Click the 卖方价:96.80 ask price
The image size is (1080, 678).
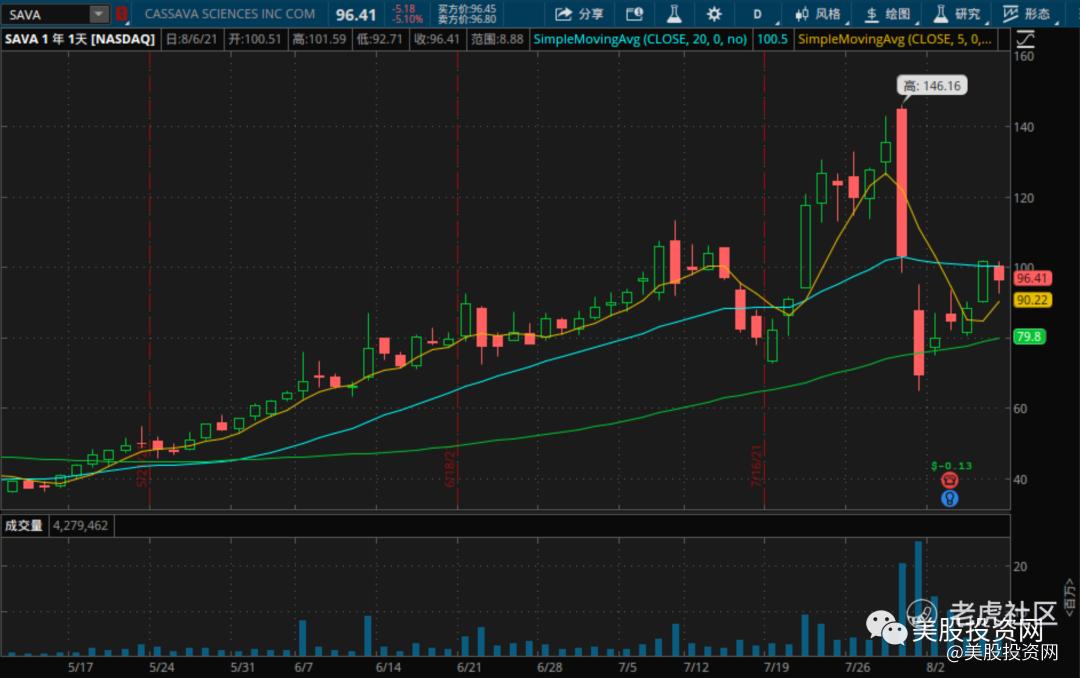point(467,19)
